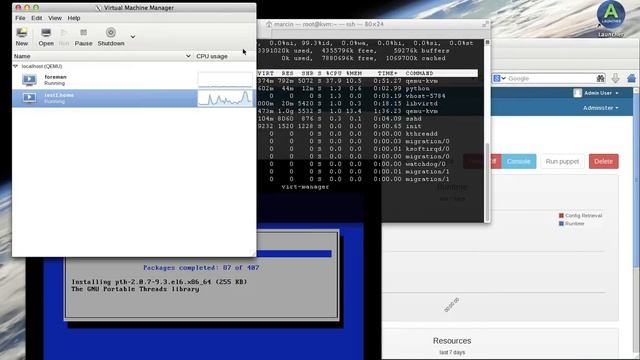The height and width of the screenshot is (360, 640).
Task: Click the sshd process row in top
Action: (367, 119)
